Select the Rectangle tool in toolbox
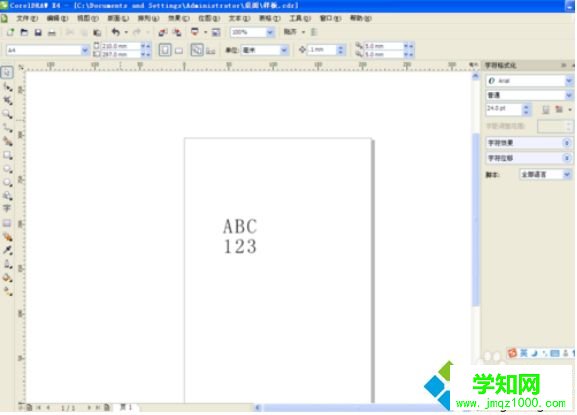577x415 pixels. [x=7, y=155]
